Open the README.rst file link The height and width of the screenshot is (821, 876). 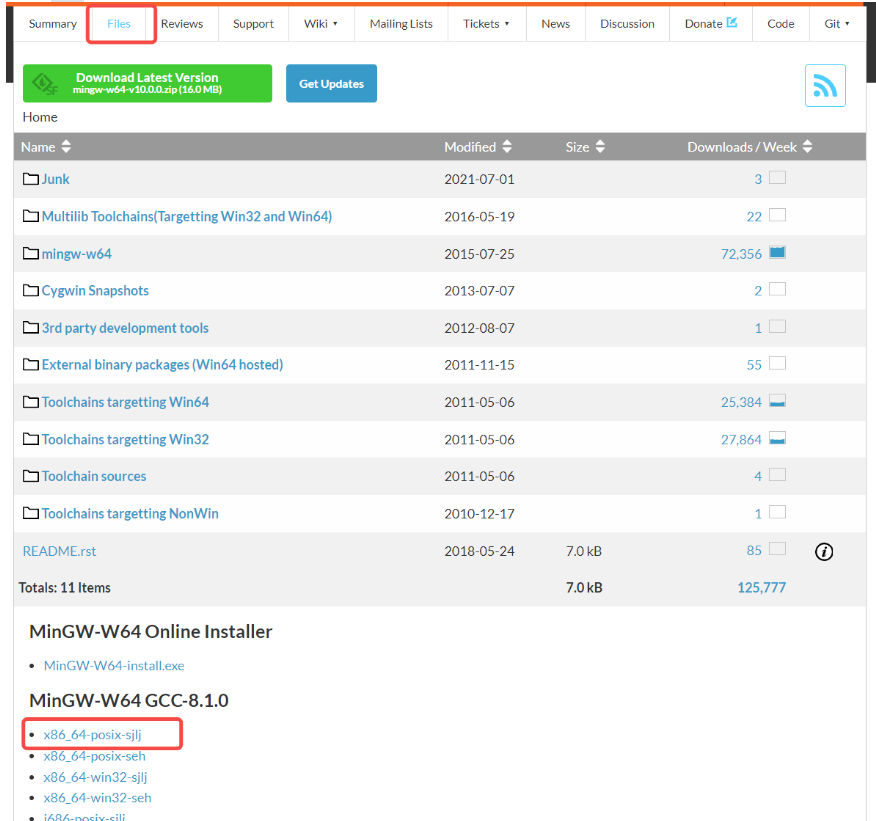(59, 551)
